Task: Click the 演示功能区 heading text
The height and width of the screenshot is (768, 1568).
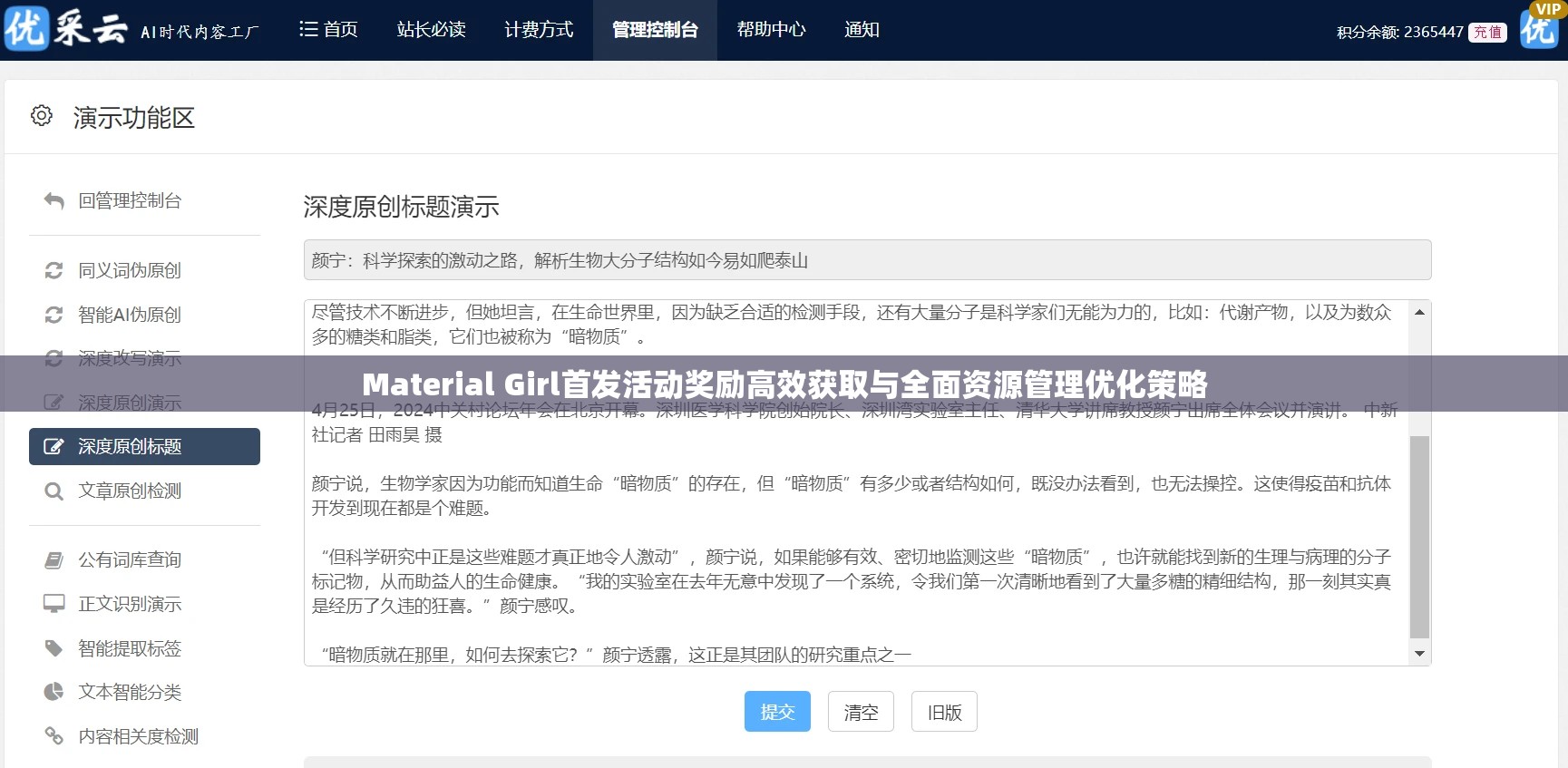Action: coord(134,118)
